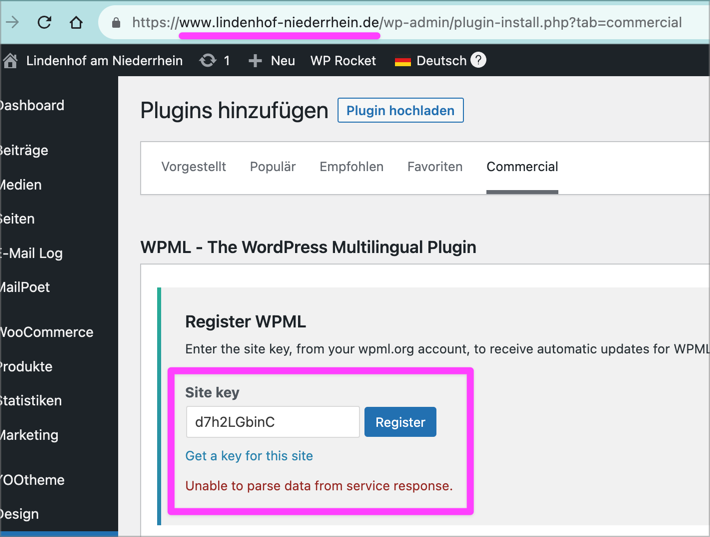Click the Register button

coord(400,422)
